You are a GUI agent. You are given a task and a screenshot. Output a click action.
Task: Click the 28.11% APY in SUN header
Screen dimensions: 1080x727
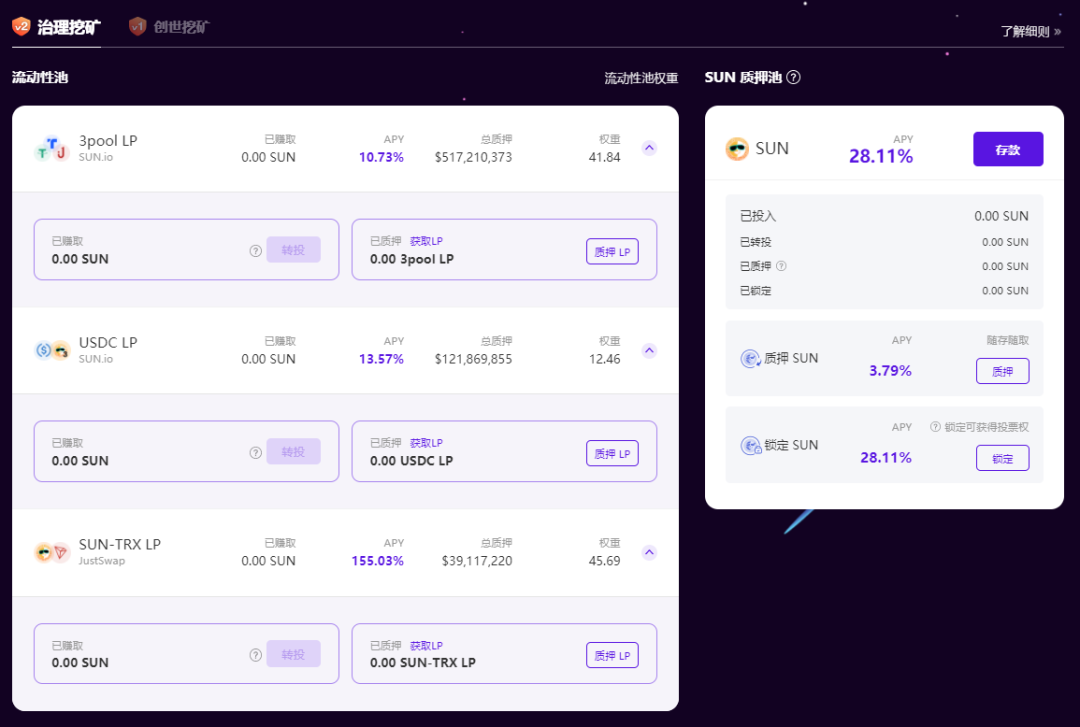[x=881, y=156]
